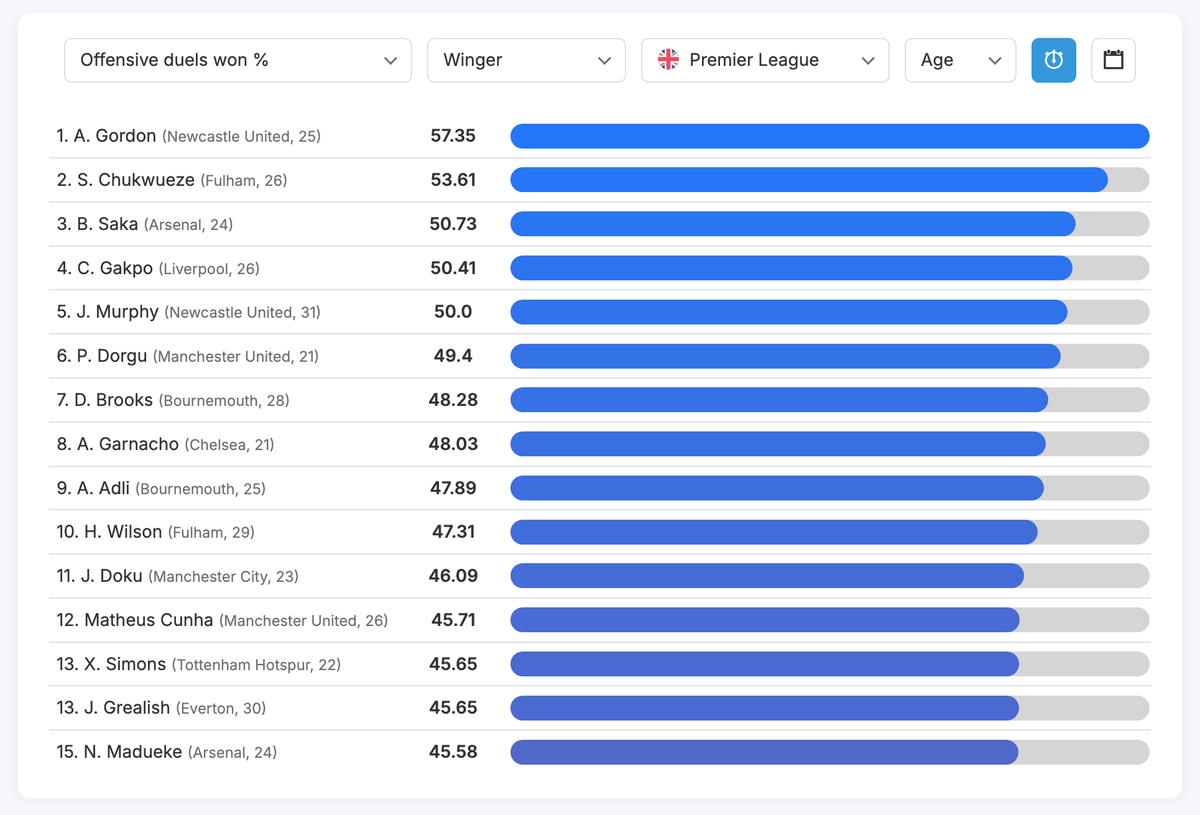The image size is (1200, 815).
Task: Click H. Wilson's value 47.31
Action: (453, 532)
